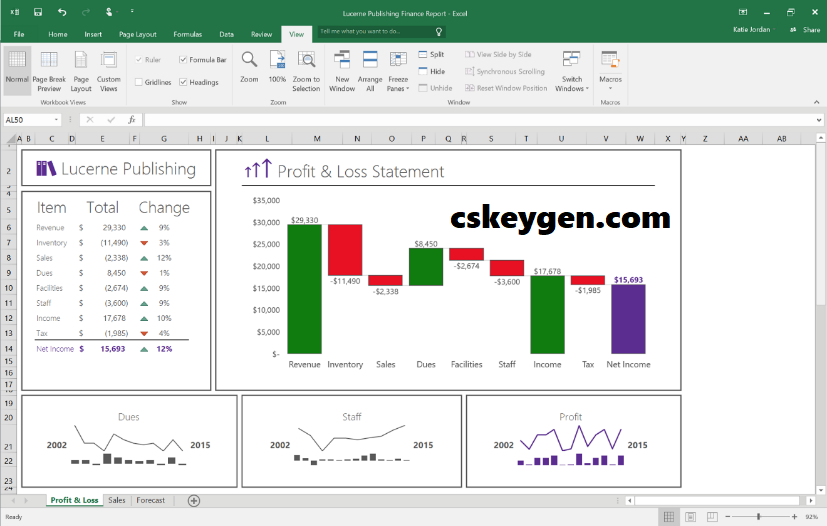Screen dimensions: 827x526
Task: Click the purple Net Income chart bar
Action: [628, 319]
